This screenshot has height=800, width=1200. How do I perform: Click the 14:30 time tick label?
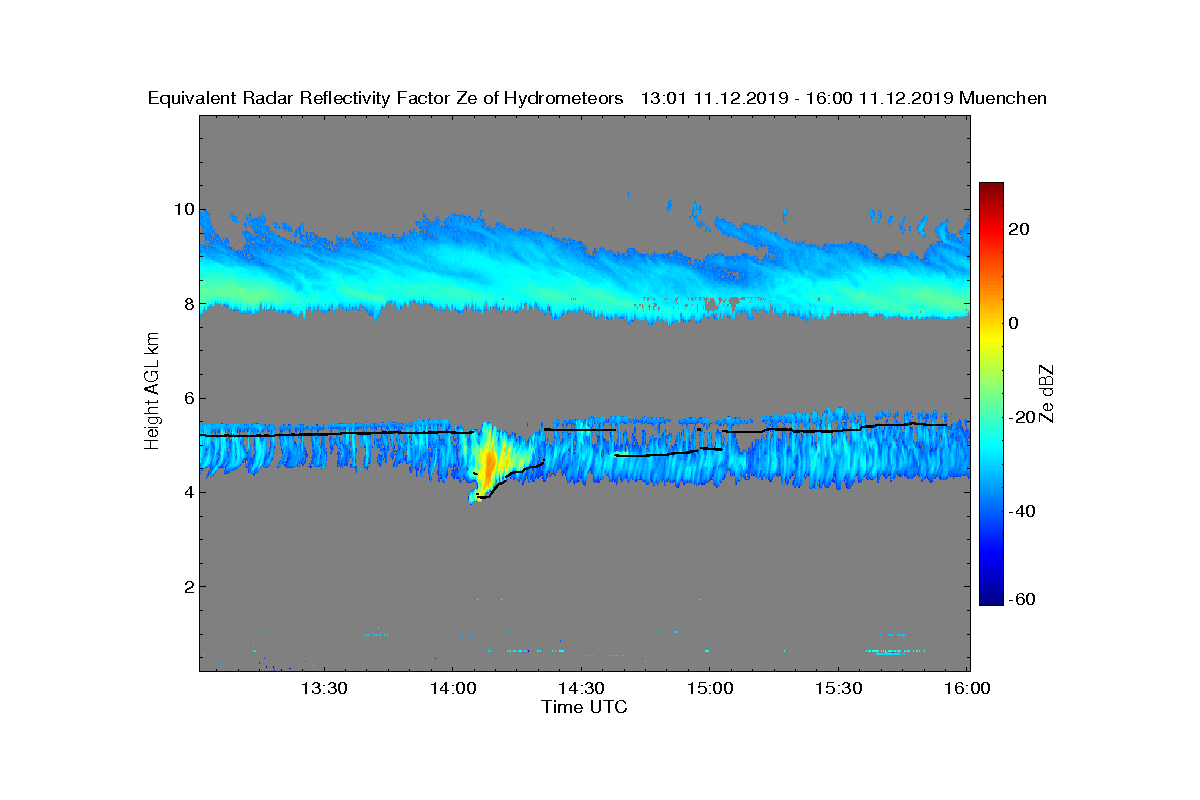point(581,688)
